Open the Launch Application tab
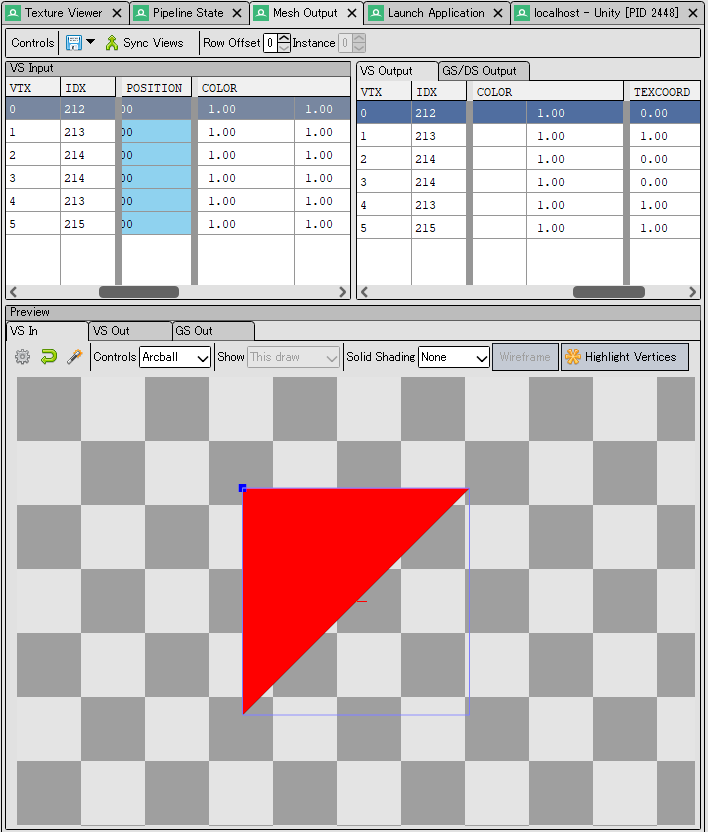Viewport: 708px width, 832px height. coord(436,13)
